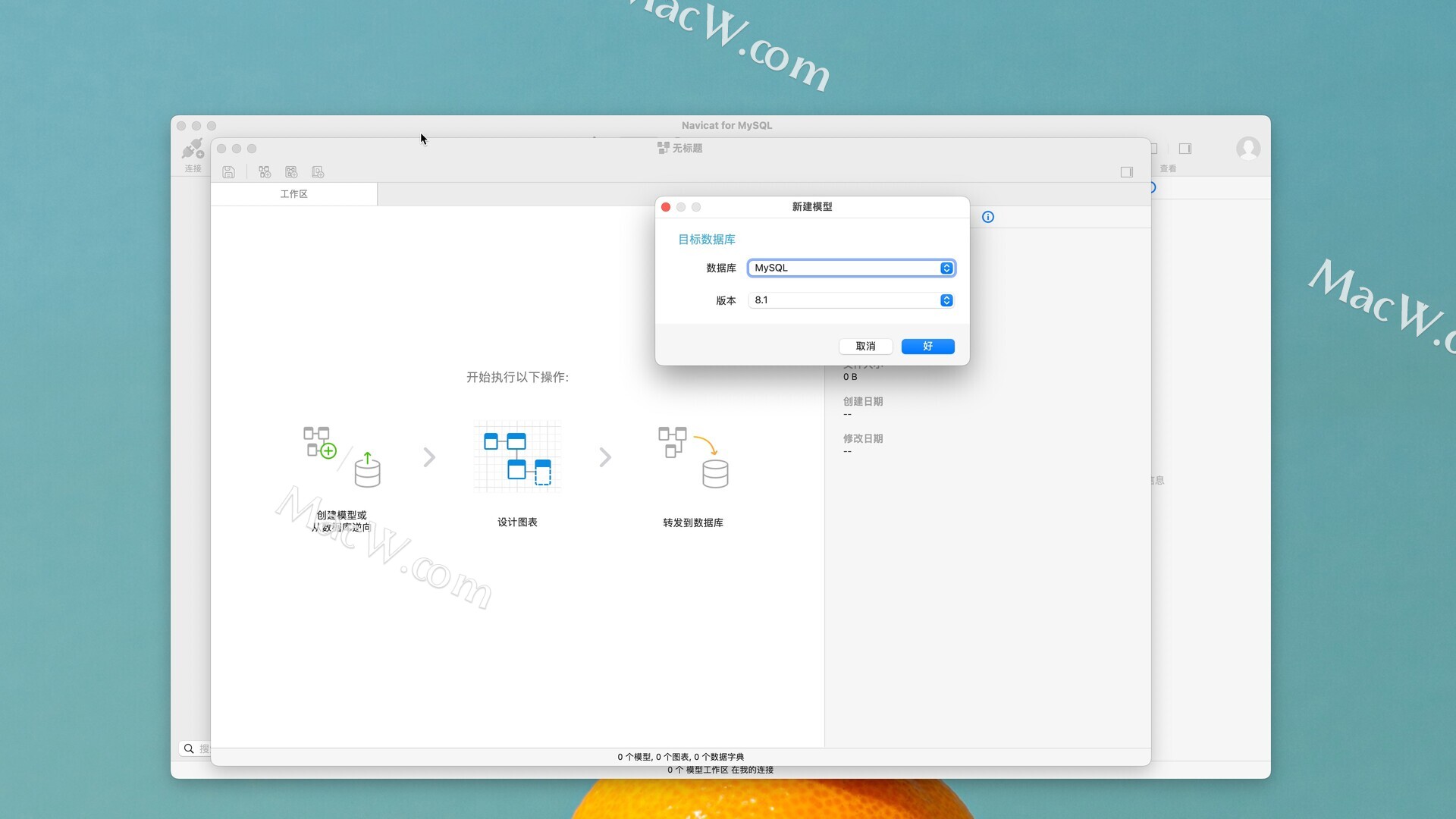Click the 查看 view label in Navicat toolbar
The height and width of the screenshot is (819, 1456).
click(x=1168, y=168)
